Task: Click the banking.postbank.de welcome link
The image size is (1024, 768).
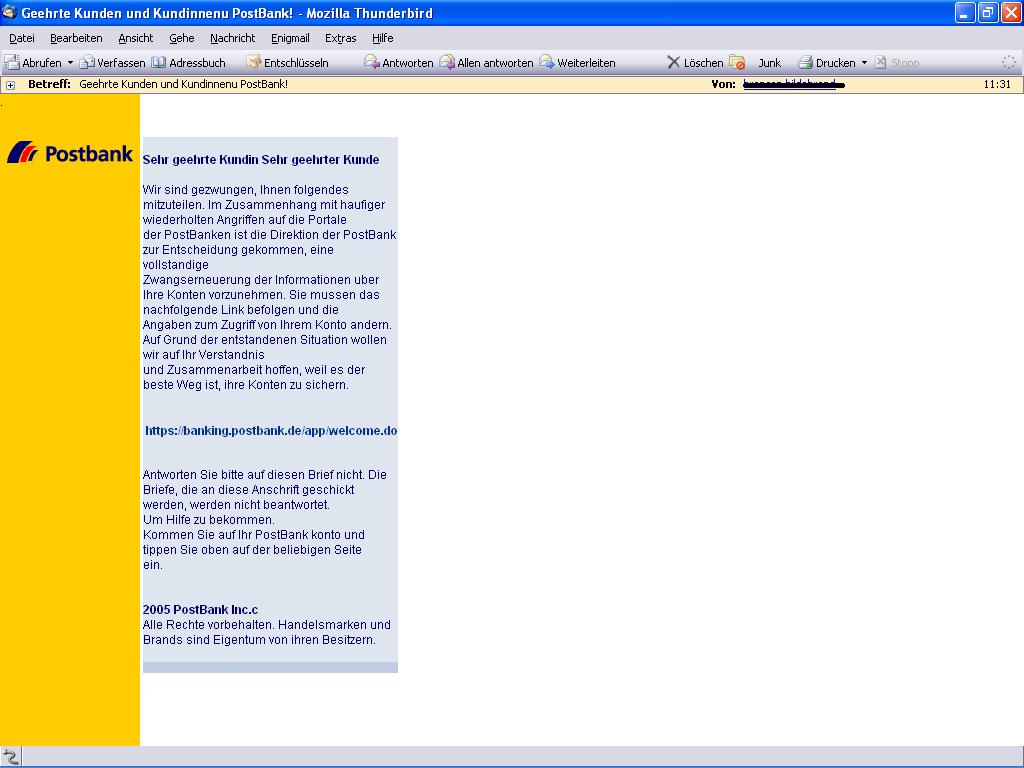Action: [x=271, y=431]
